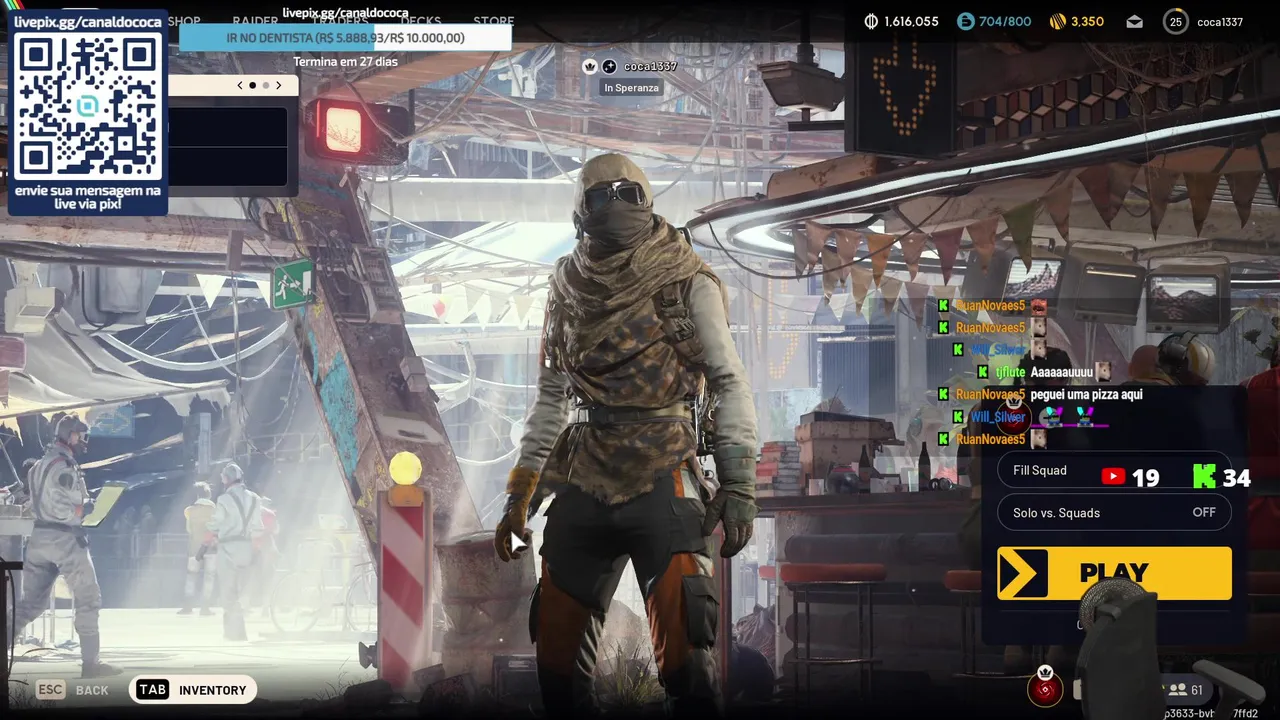Show next news slide arrow
Screen dimensions: 1280x720
278,85
